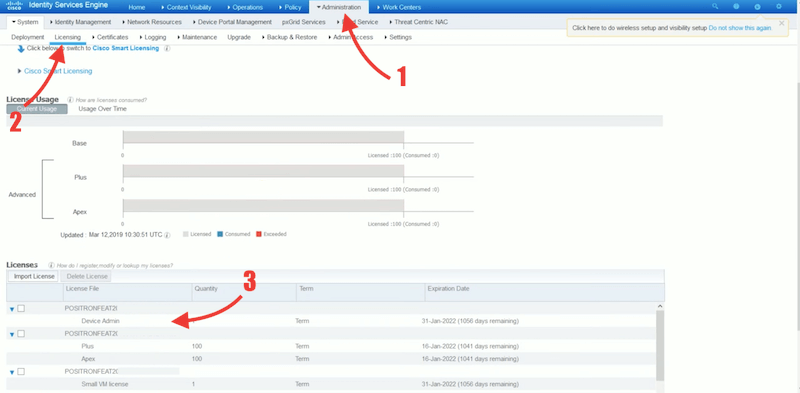The height and width of the screenshot is (393, 800).
Task: Open the Settings tab under System
Action: point(397,37)
